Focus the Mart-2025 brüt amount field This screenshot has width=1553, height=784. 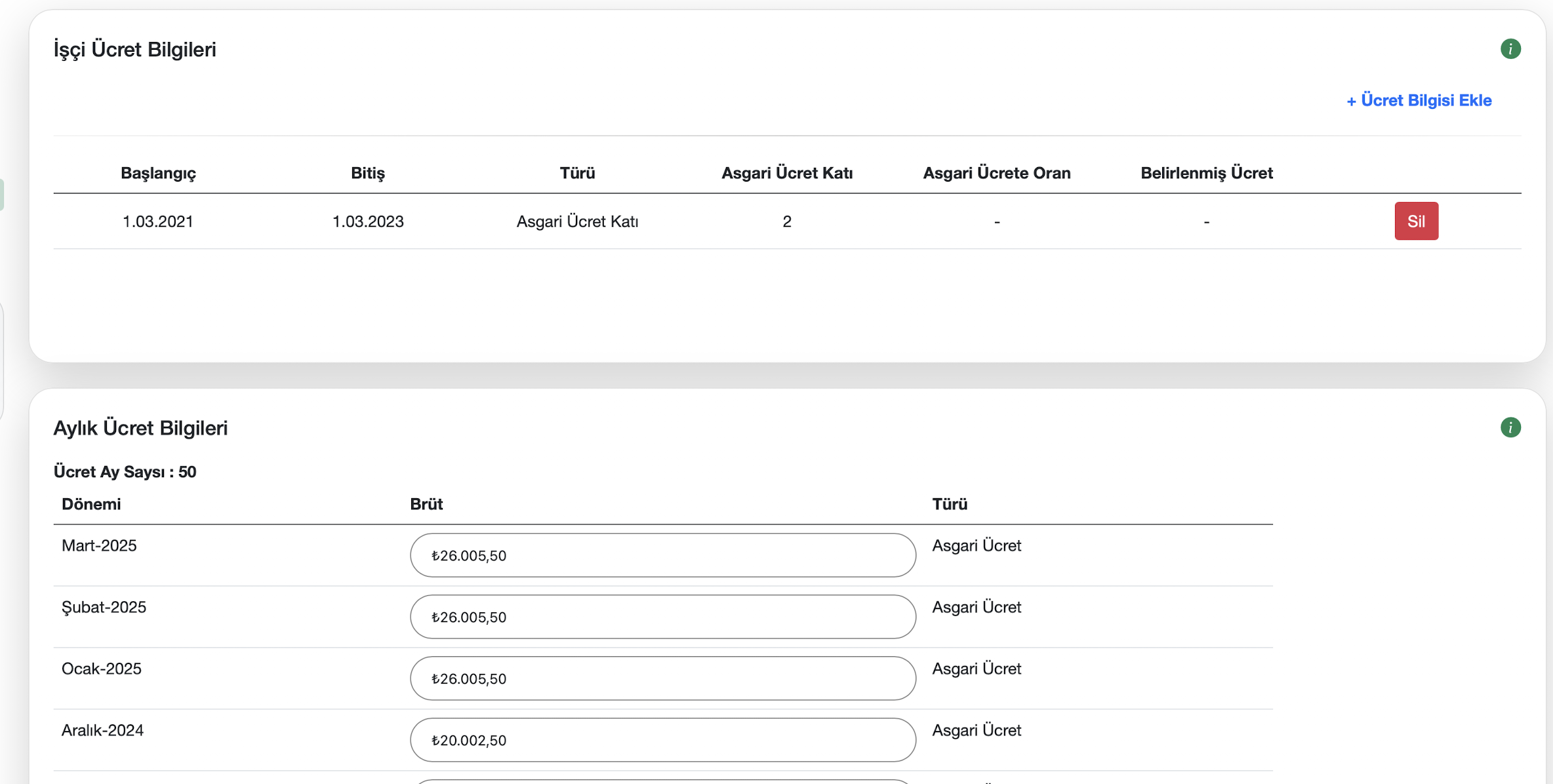662,555
